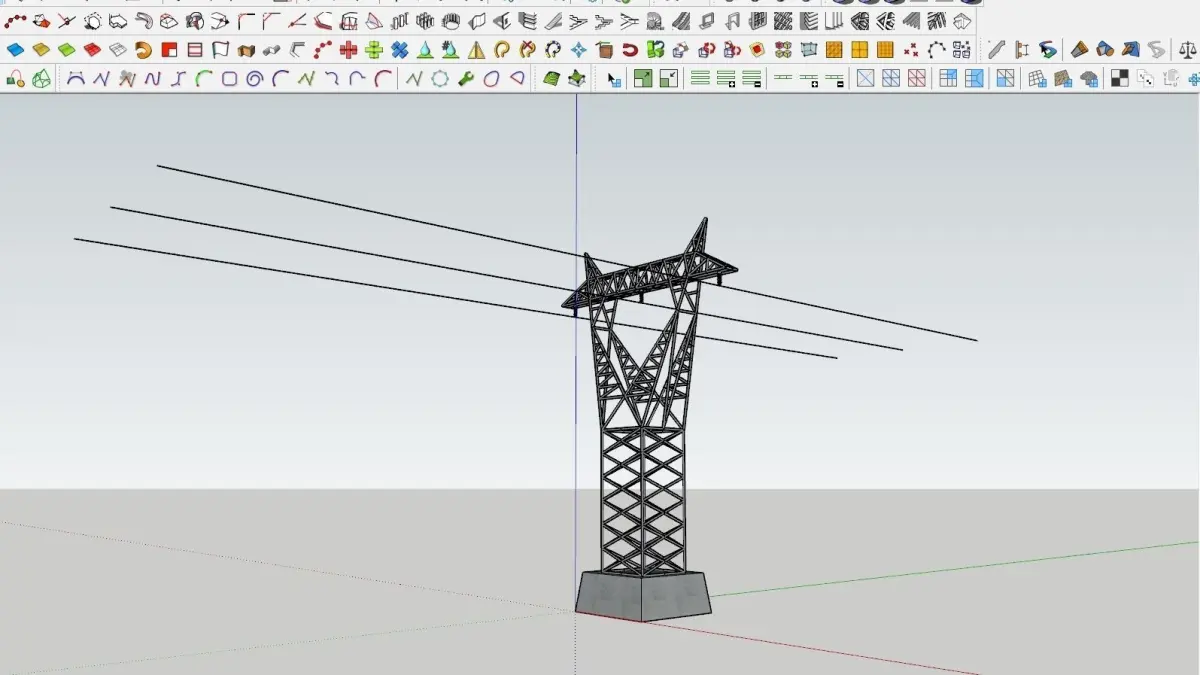The width and height of the screenshot is (1200, 675).
Task: Click the green stacked layers book icon
Action: [x=551, y=78]
